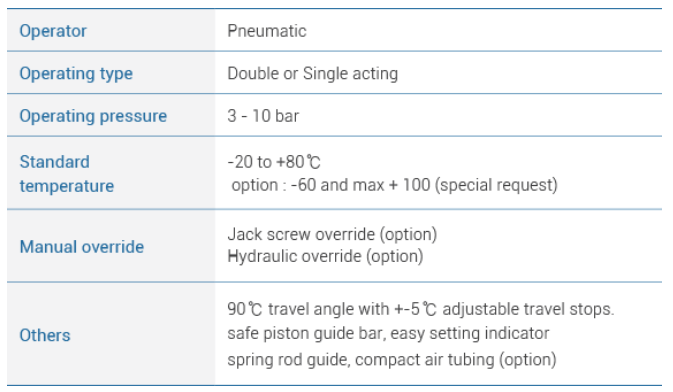
Task: Click compact air tubing (option) text
Action: click(x=456, y=360)
